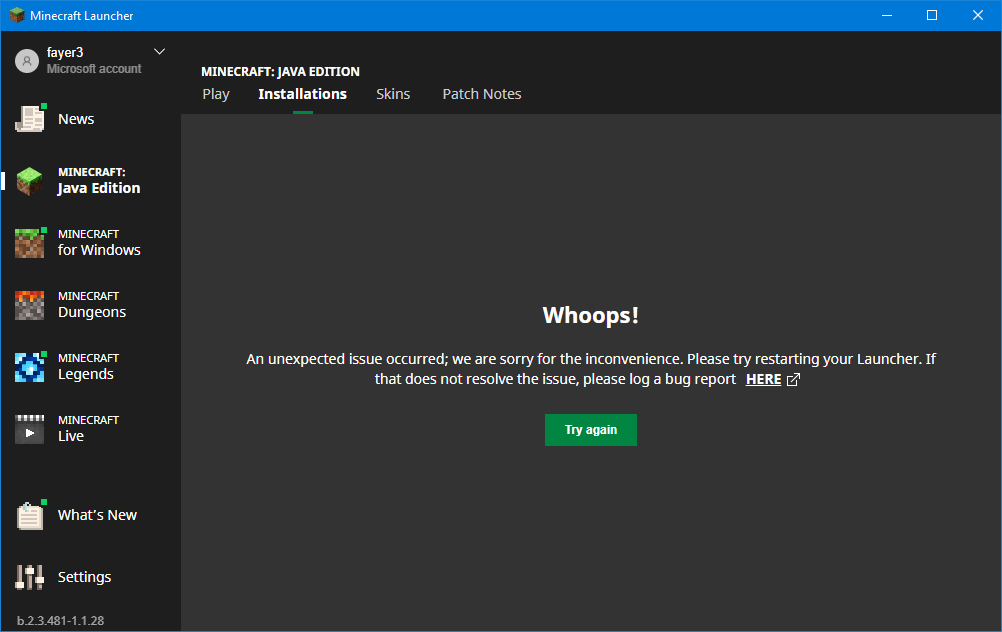Select MINECRAFT for Windows sidebar label
This screenshot has height=632, width=1002.
pos(99,243)
